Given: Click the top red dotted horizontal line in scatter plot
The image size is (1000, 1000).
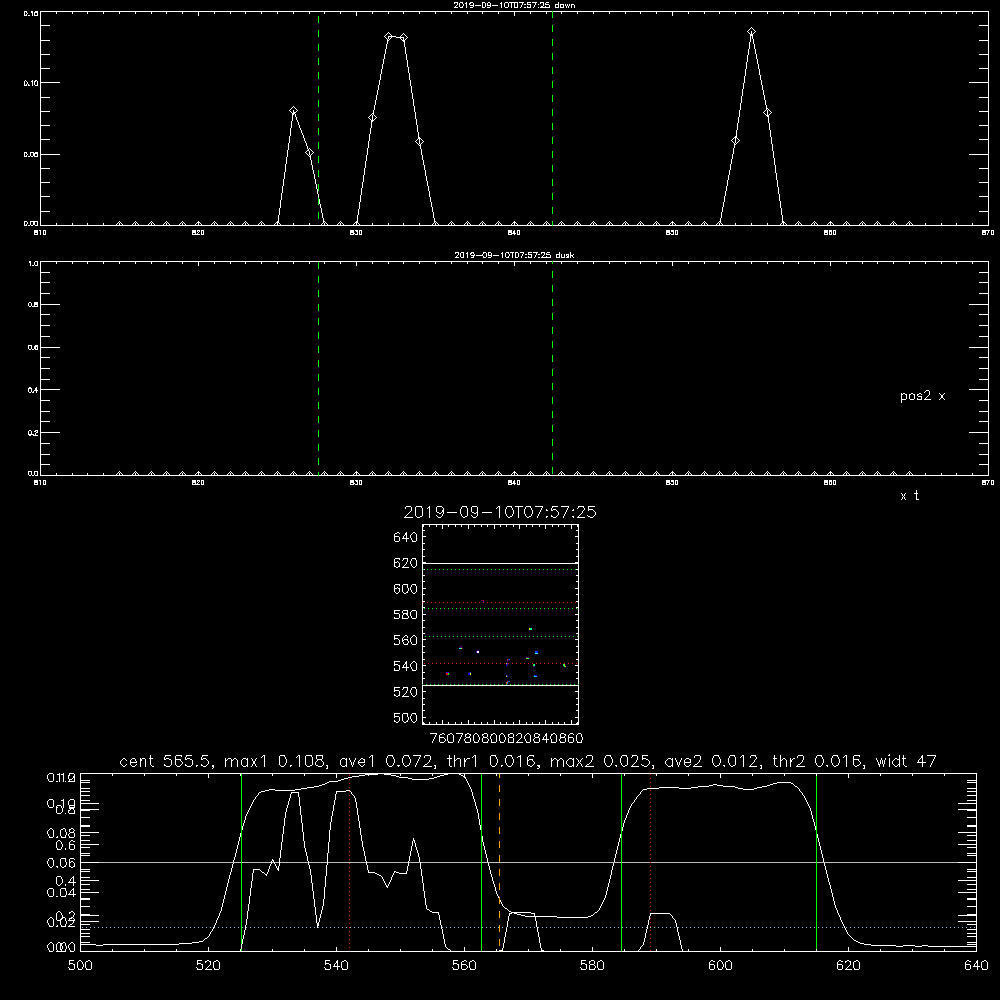Looking at the screenshot, I should click(x=500, y=603).
